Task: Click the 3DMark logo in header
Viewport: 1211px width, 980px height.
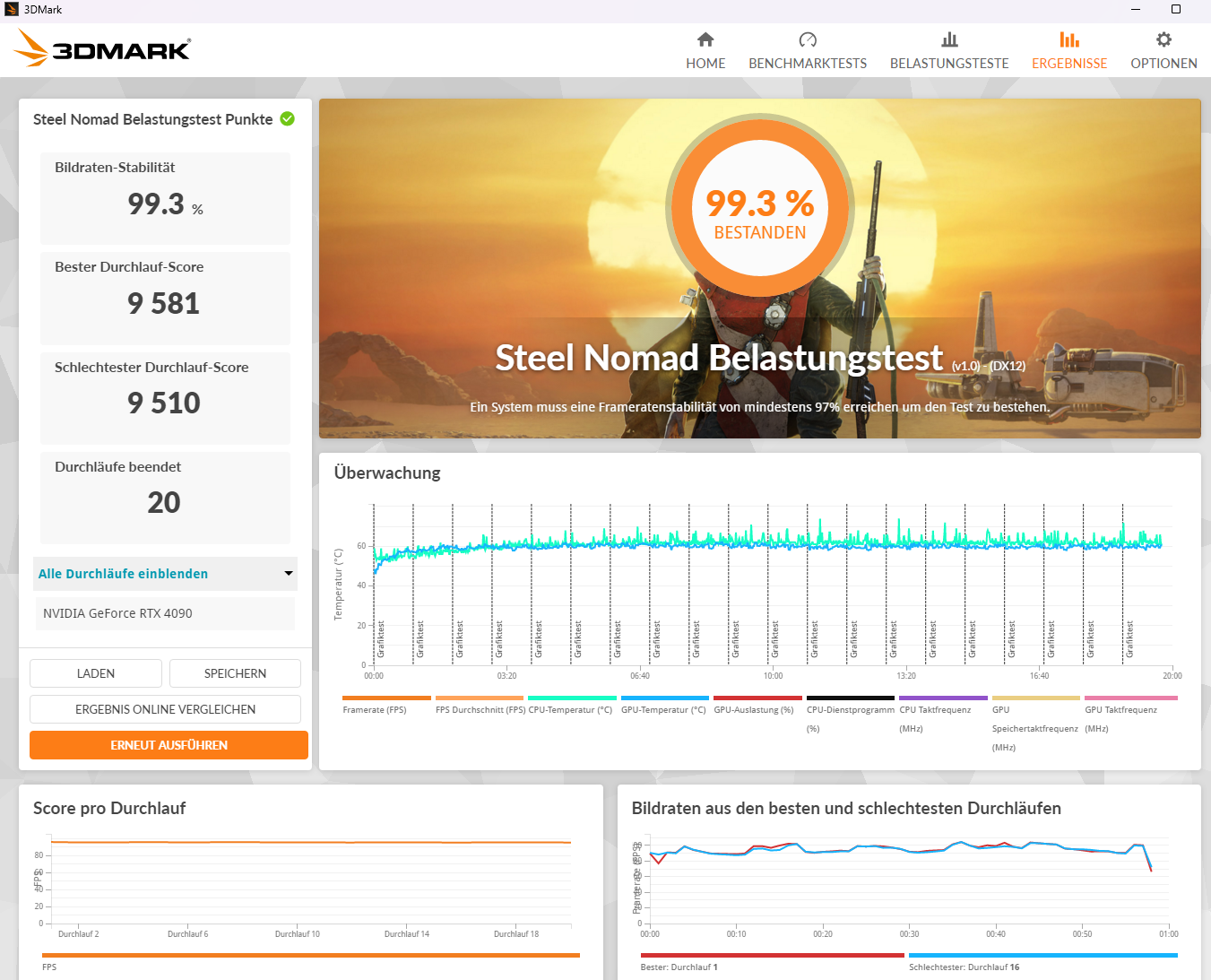Action: click(102, 48)
